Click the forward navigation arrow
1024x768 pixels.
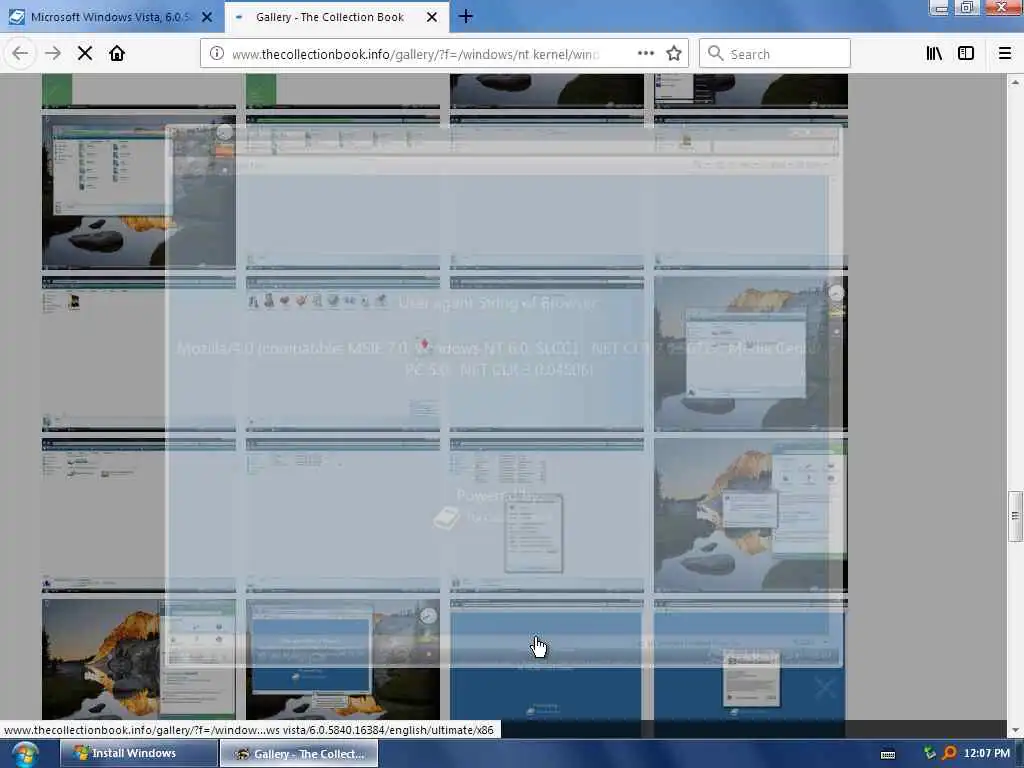tap(53, 54)
